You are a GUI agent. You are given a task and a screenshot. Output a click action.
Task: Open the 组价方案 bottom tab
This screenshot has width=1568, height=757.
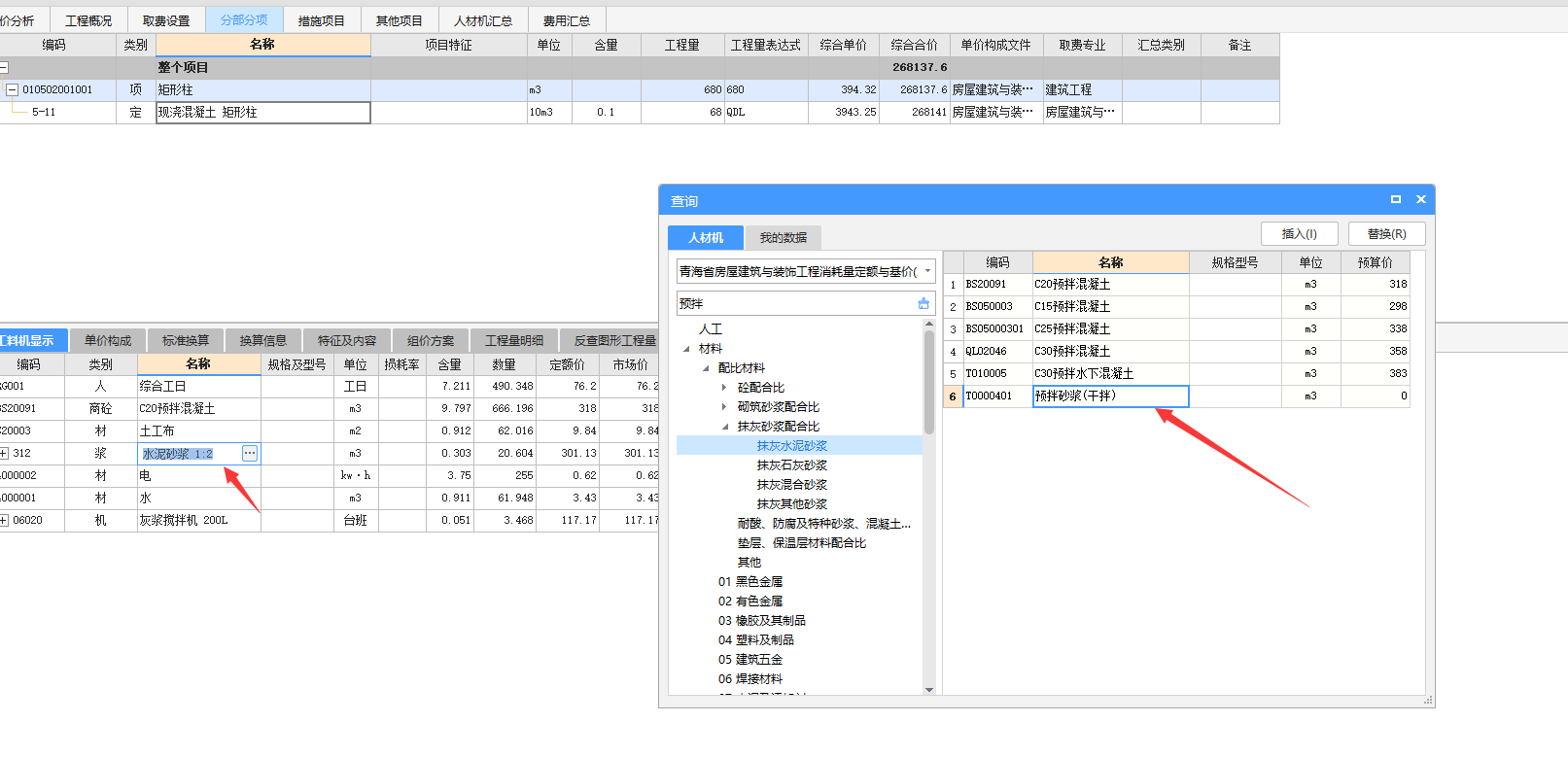tap(431, 340)
